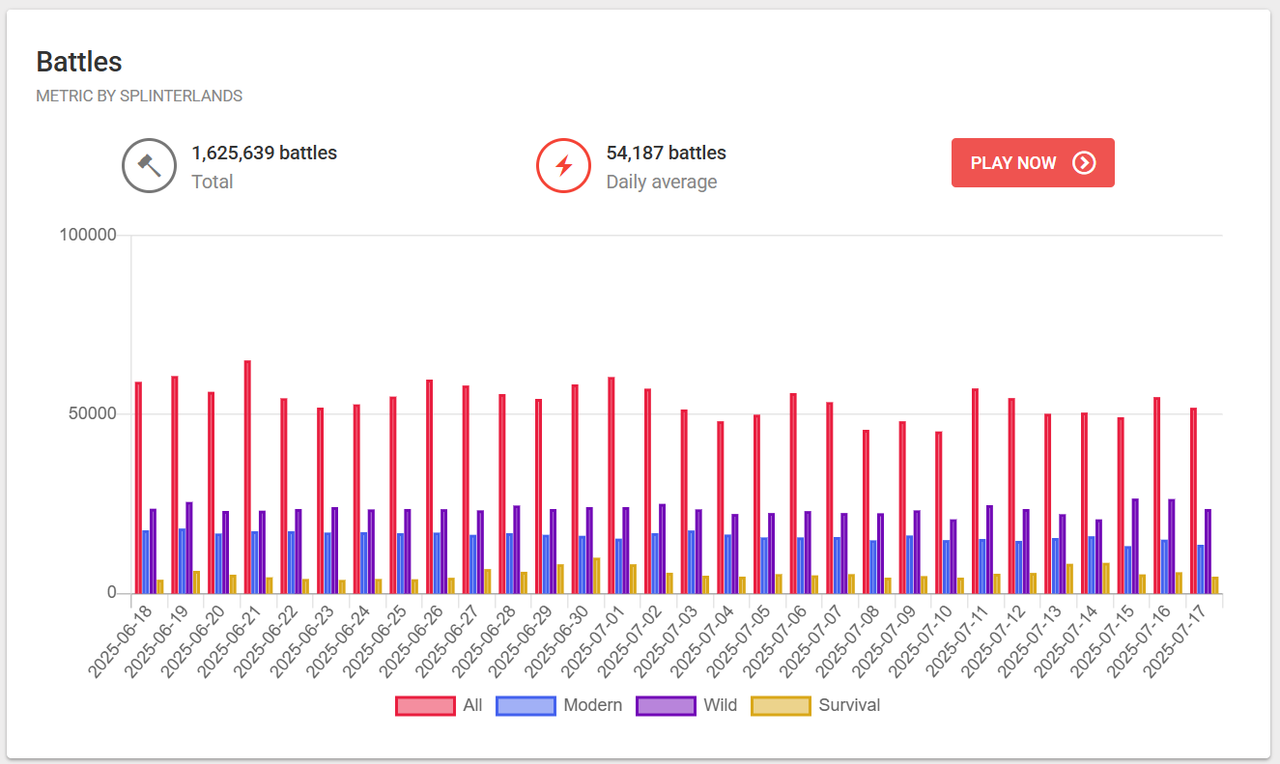Viewport: 1280px width, 764px height.
Task: Click the gavel total battles icon
Action: pos(149,165)
